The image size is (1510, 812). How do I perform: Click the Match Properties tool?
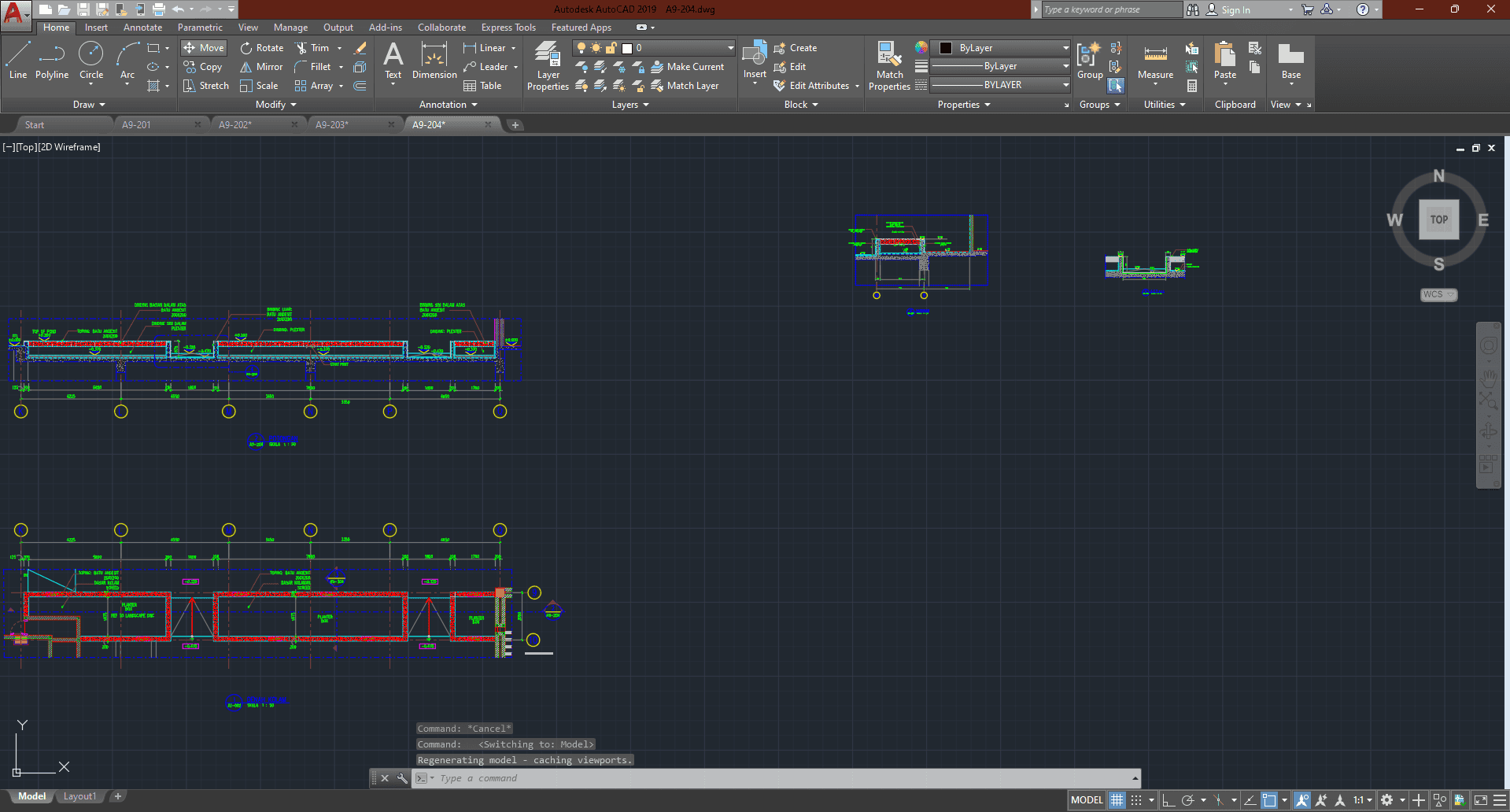889,66
